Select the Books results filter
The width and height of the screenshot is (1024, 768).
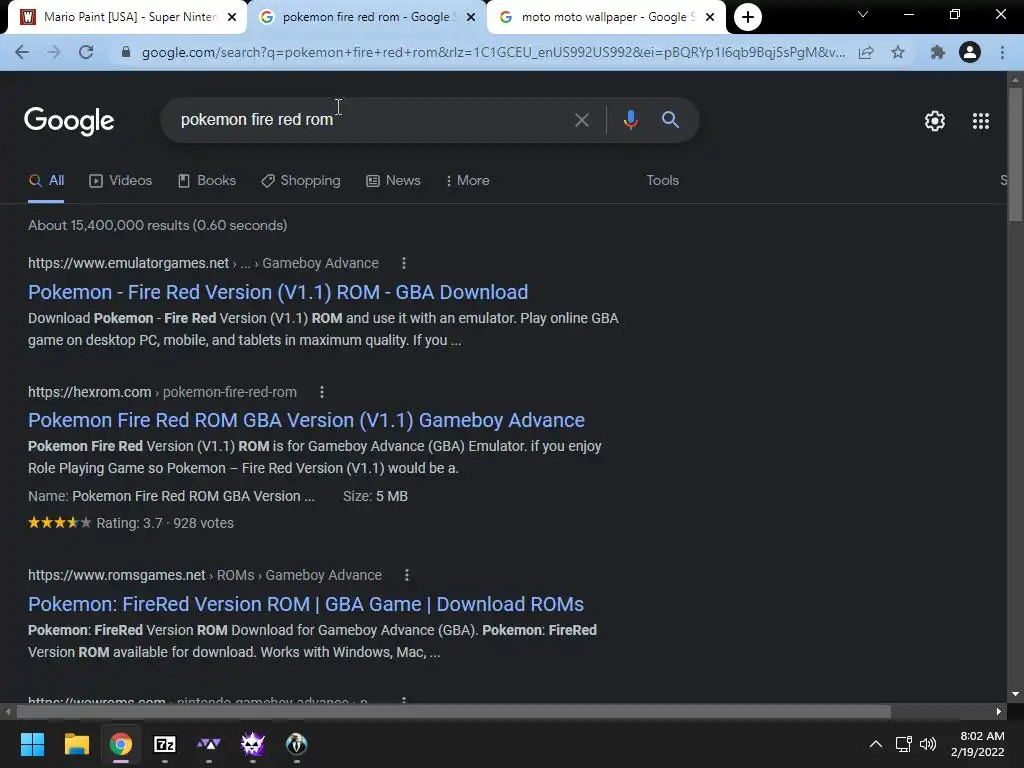click(207, 180)
